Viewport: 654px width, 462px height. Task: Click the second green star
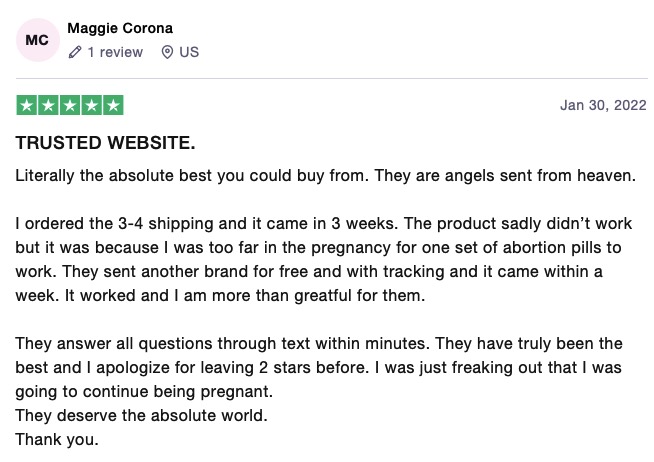(48, 105)
